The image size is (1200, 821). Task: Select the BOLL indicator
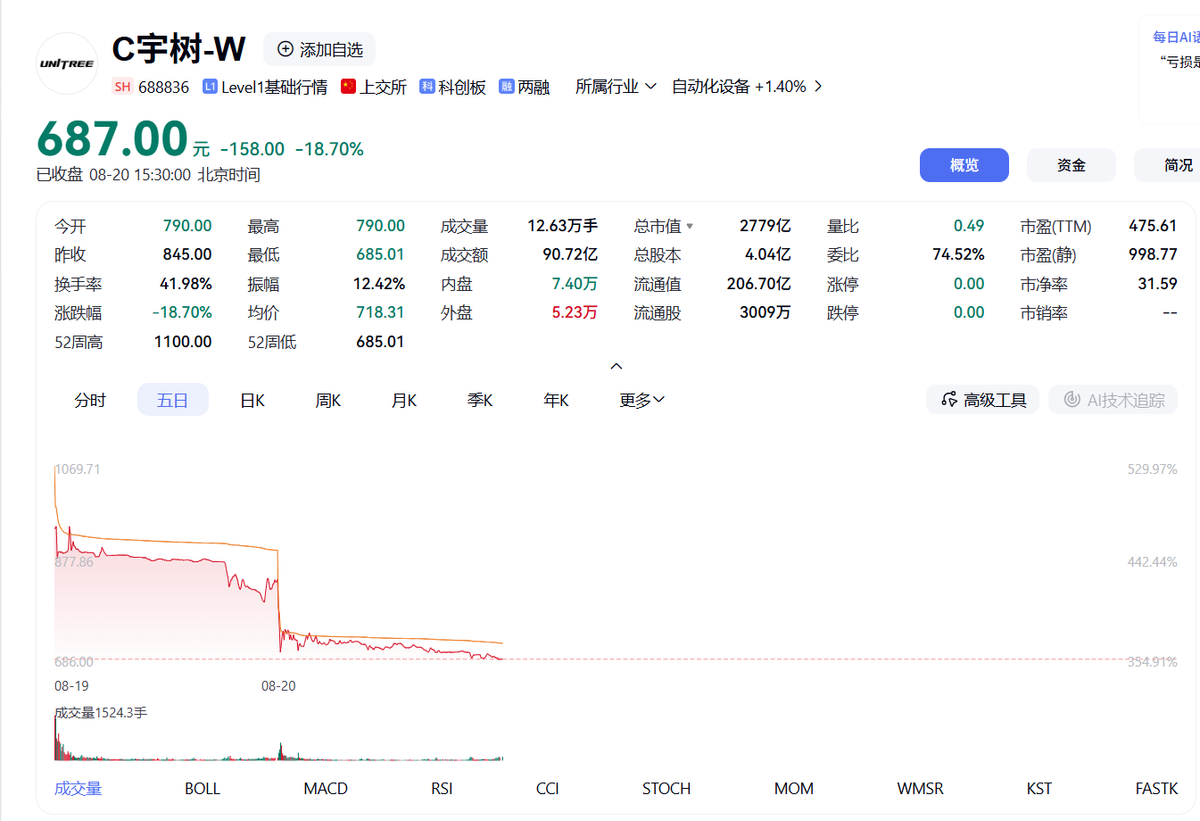click(202, 788)
